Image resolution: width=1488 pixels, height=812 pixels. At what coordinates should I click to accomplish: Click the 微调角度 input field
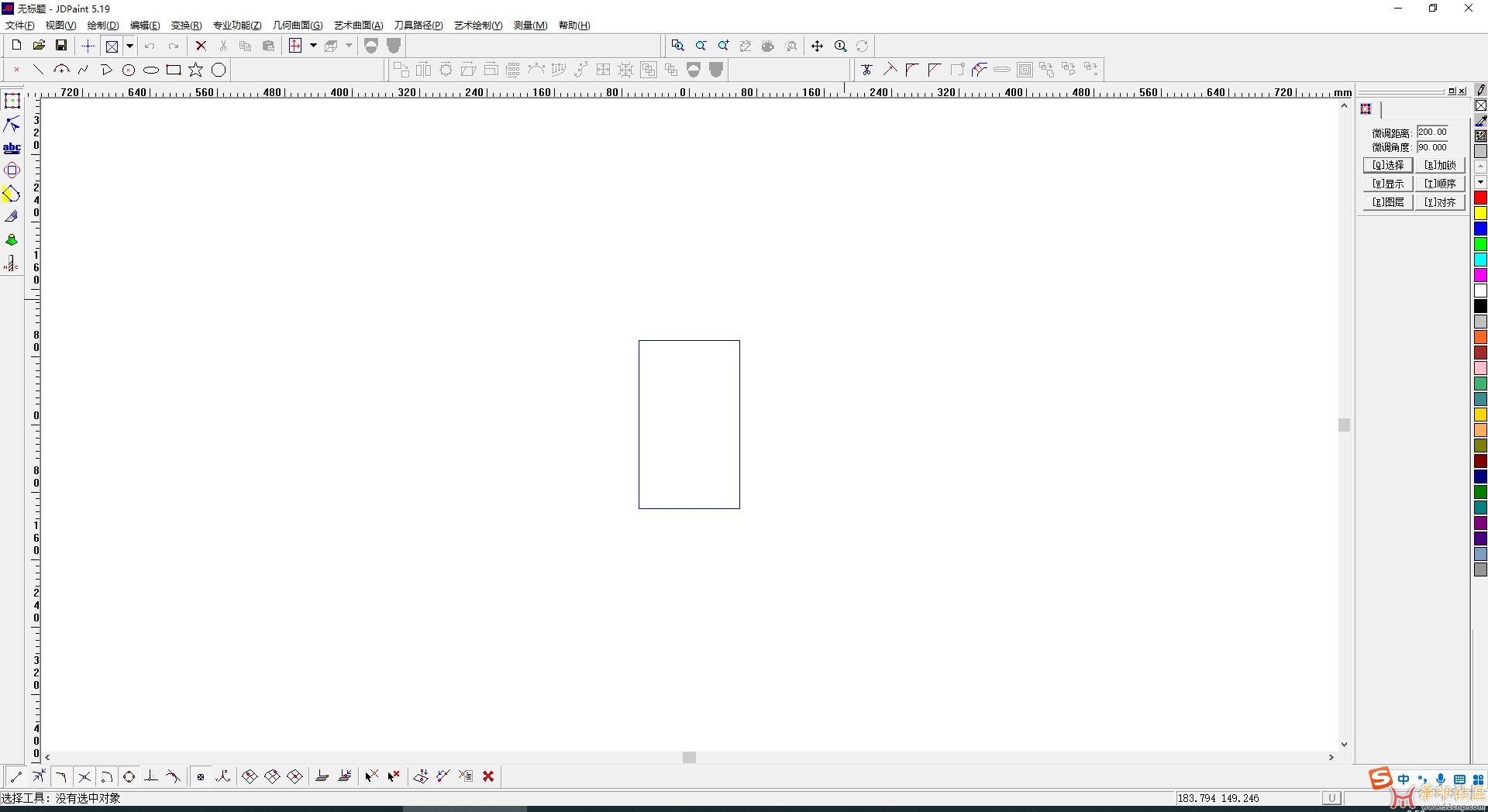pyautogui.click(x=1432, y=147)
